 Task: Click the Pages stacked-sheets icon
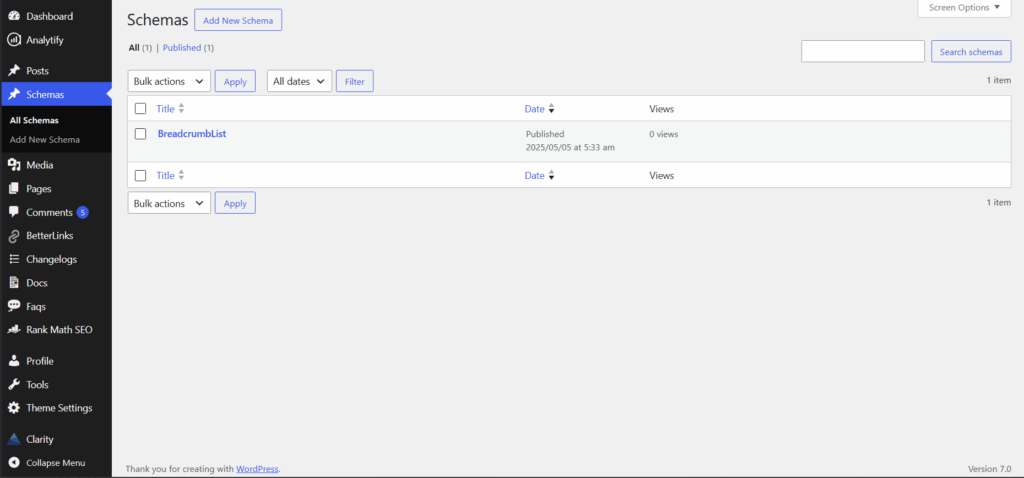point(14,189)
